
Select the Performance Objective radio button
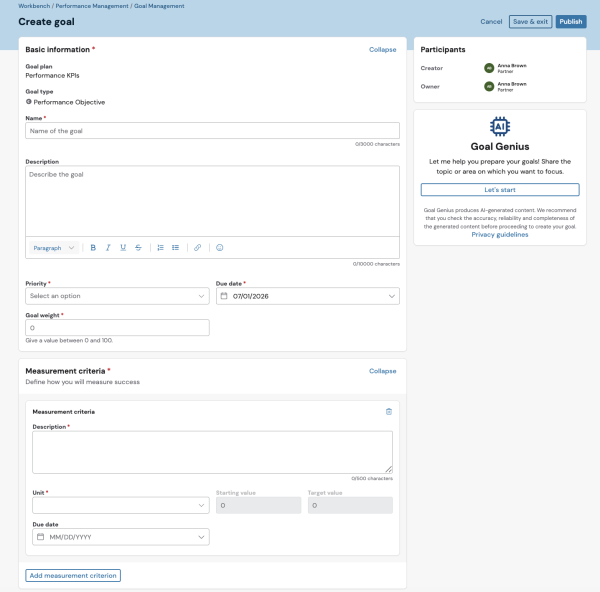29,102
